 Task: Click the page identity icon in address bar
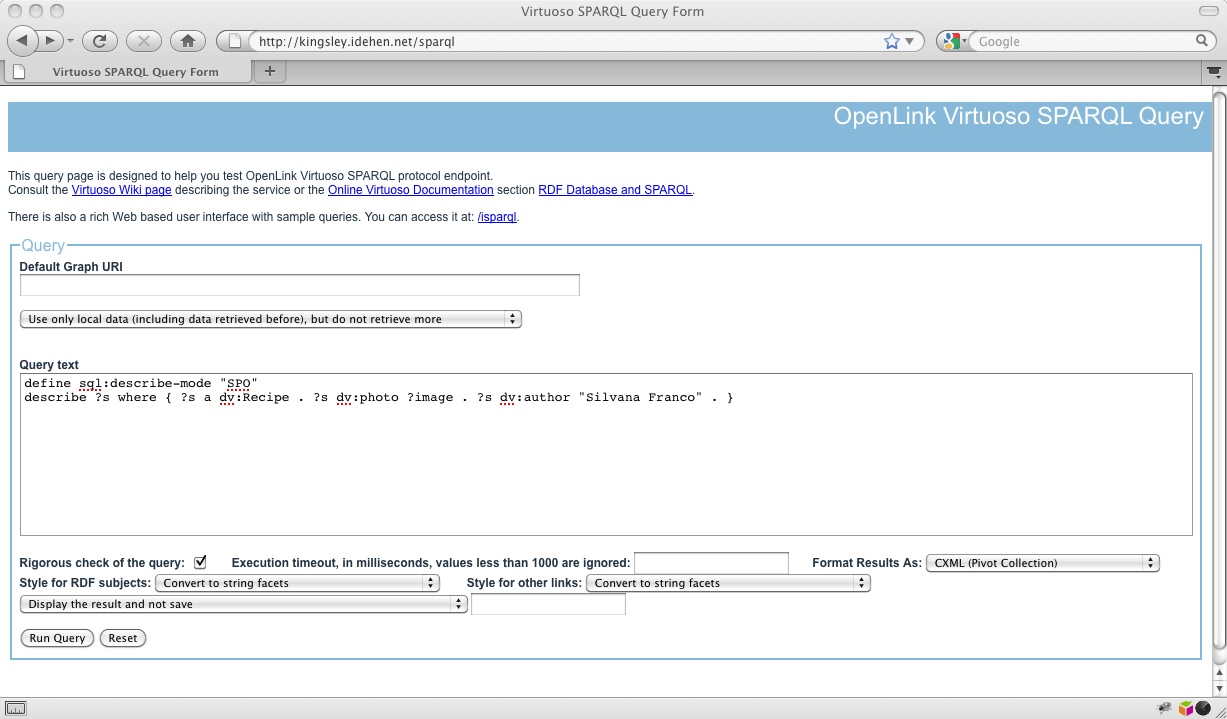click(x=236, y=41)
